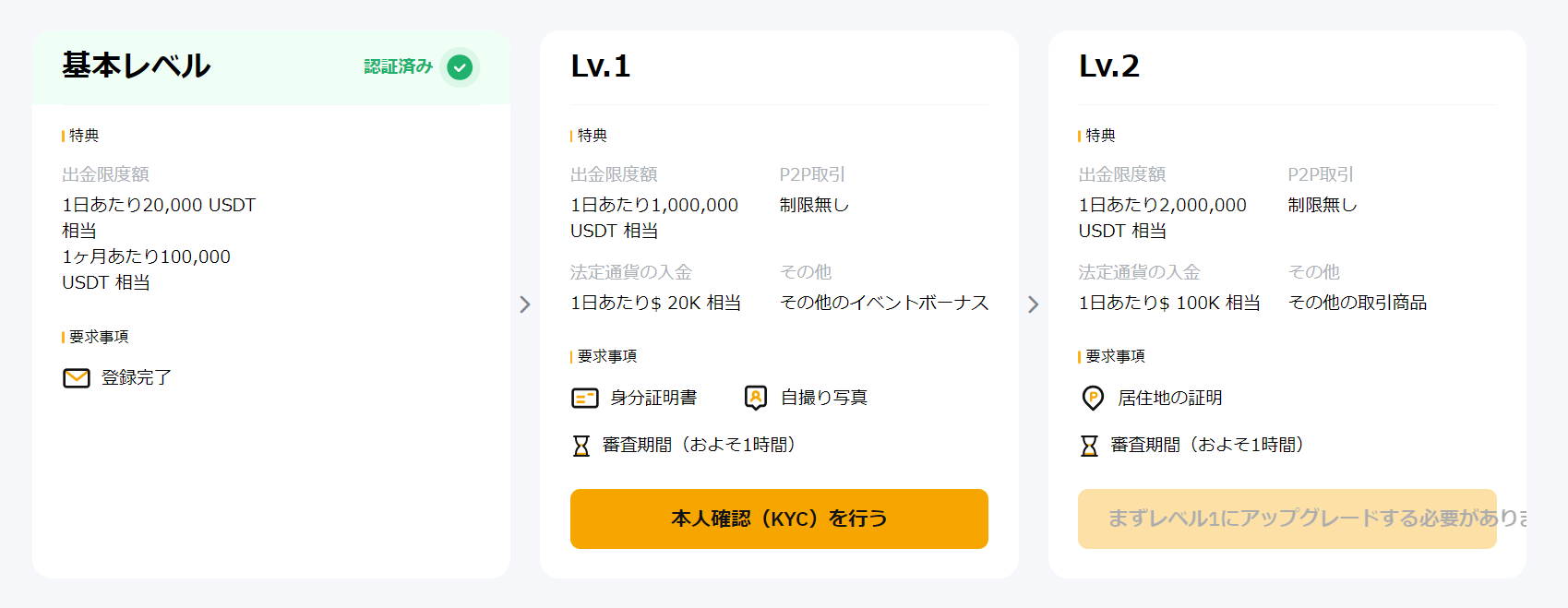The image size is (1568, 608).
Task: Click the ID card icon for 身分証明書
Action: 585,398
